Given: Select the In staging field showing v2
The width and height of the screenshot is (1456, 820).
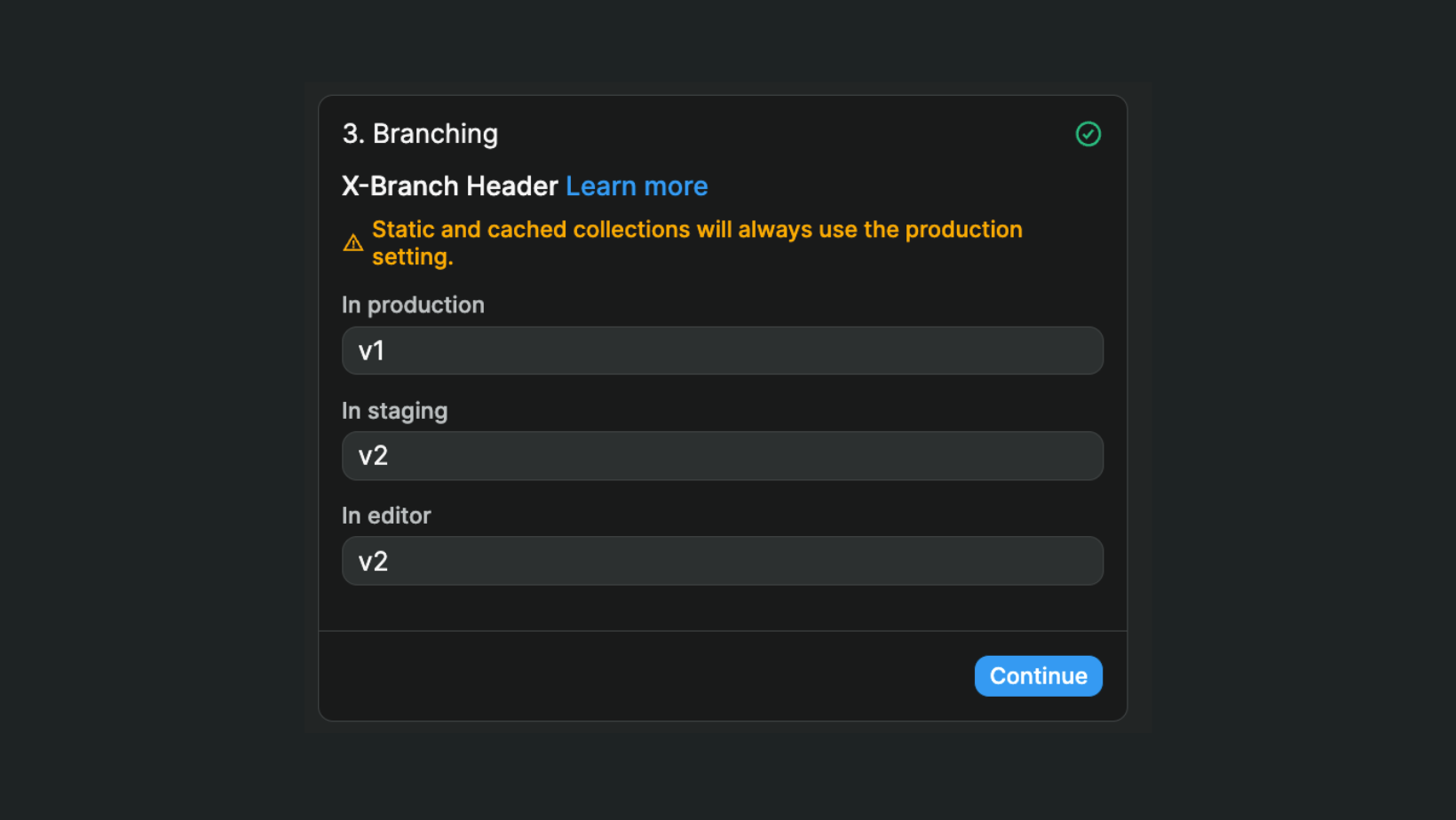Looking at the screenshot, I should click(722, 455).
